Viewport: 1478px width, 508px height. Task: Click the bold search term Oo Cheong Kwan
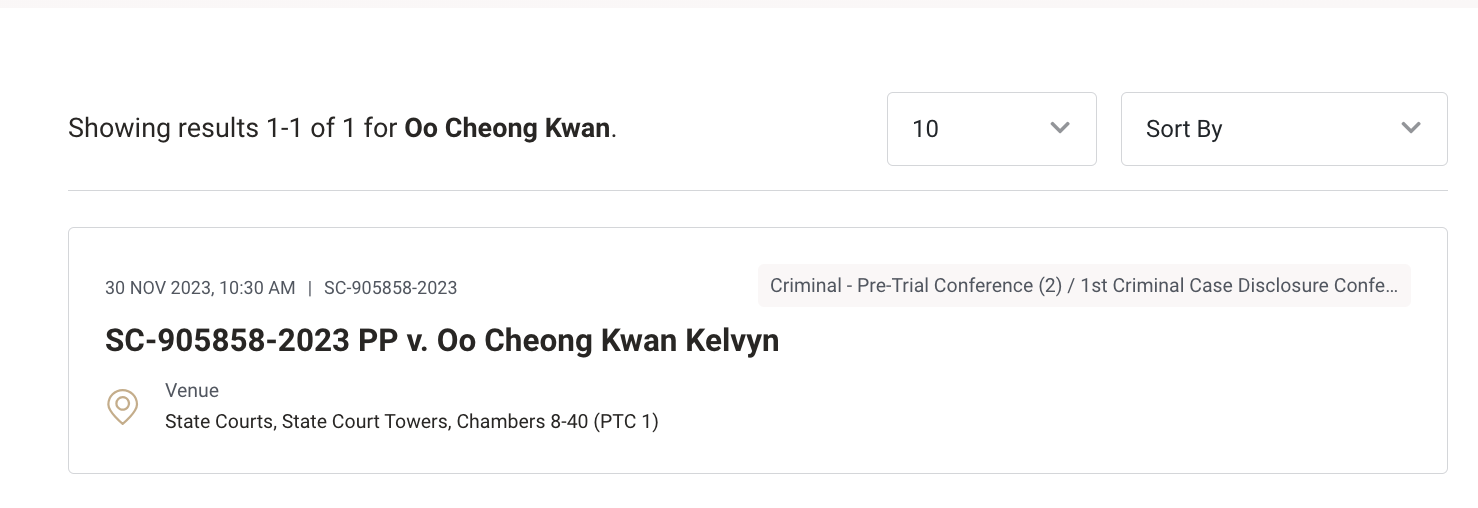click(507, 129)
